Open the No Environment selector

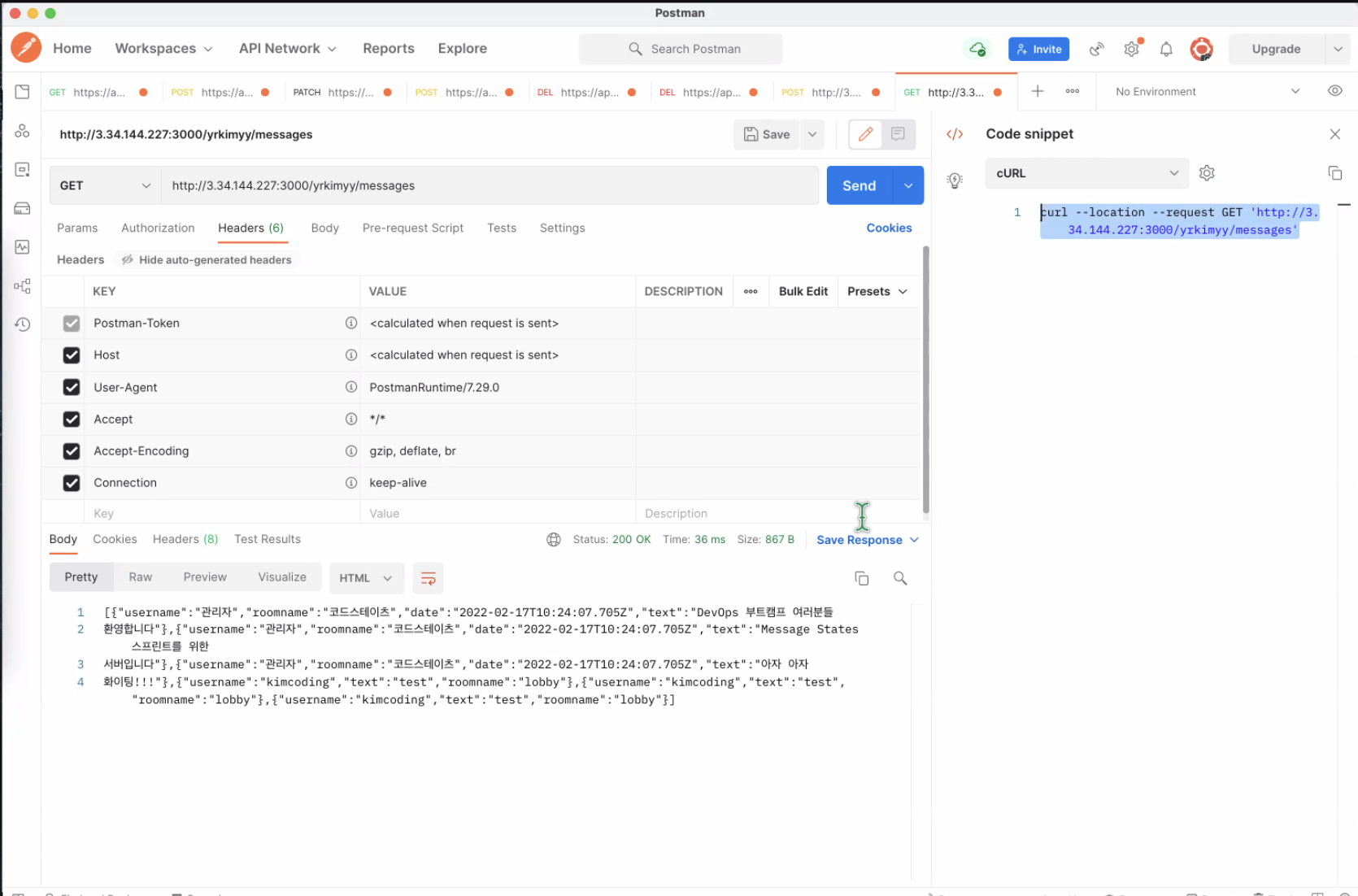point(1207,92)
